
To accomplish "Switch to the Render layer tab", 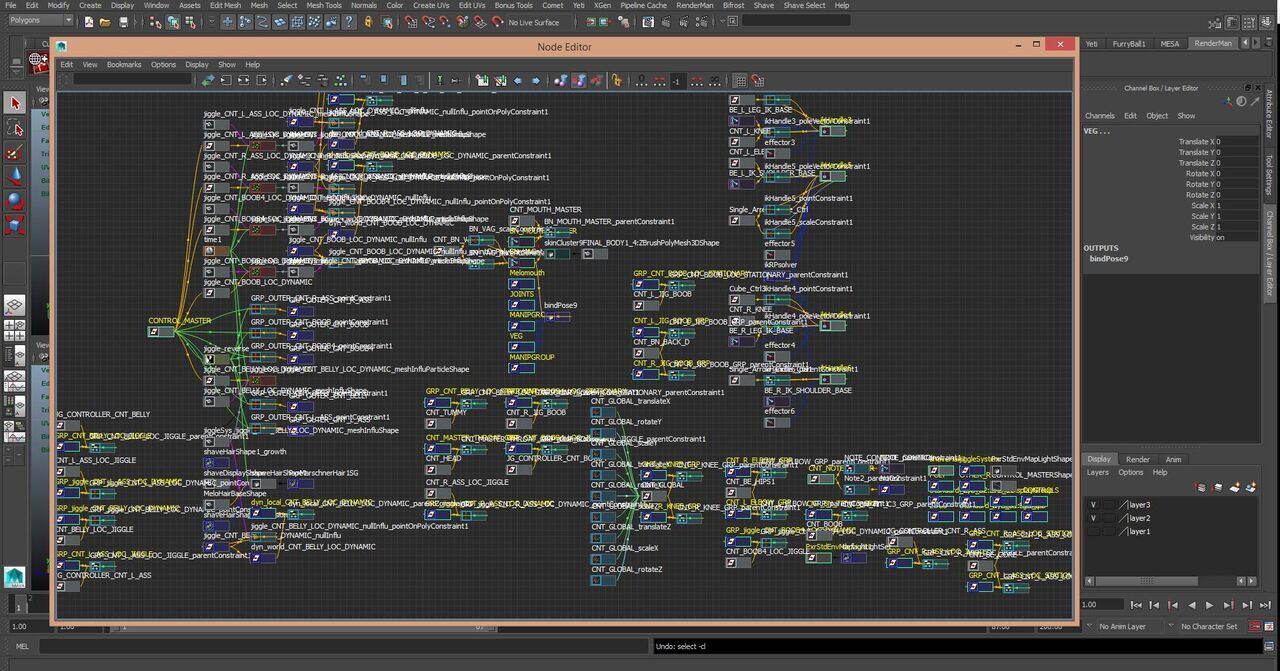I will [1137, 459].
